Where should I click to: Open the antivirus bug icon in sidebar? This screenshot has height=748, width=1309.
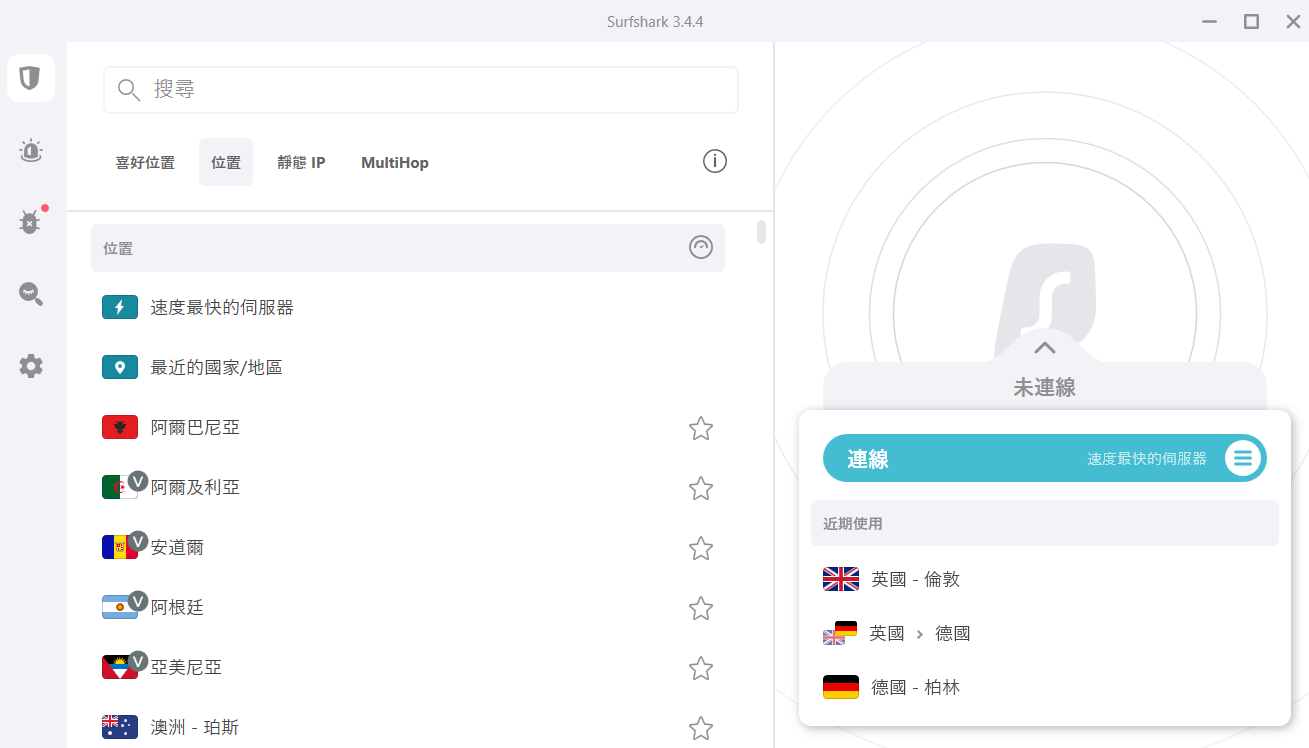pos(31,221)
